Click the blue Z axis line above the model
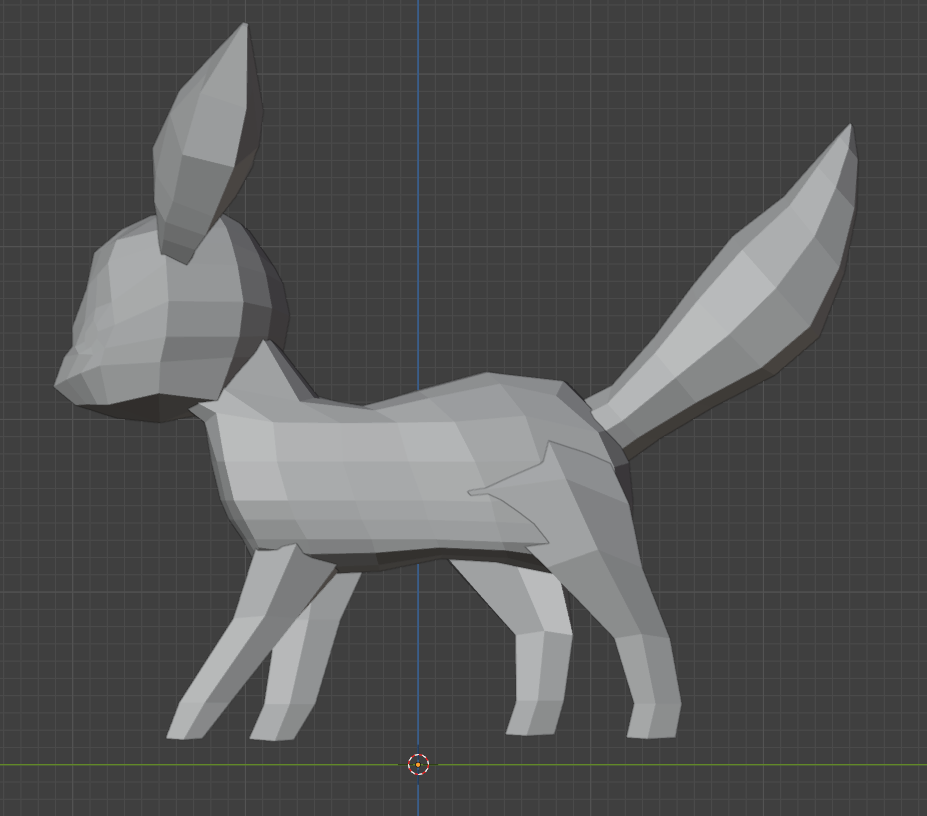This screenshot has width=927, height=816. point(418,150)
